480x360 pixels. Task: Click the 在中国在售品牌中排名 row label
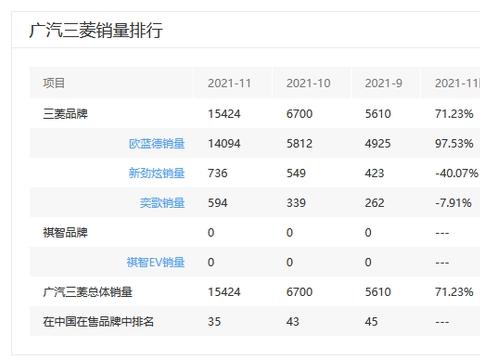pyautogui.click(x=98, y=322)
